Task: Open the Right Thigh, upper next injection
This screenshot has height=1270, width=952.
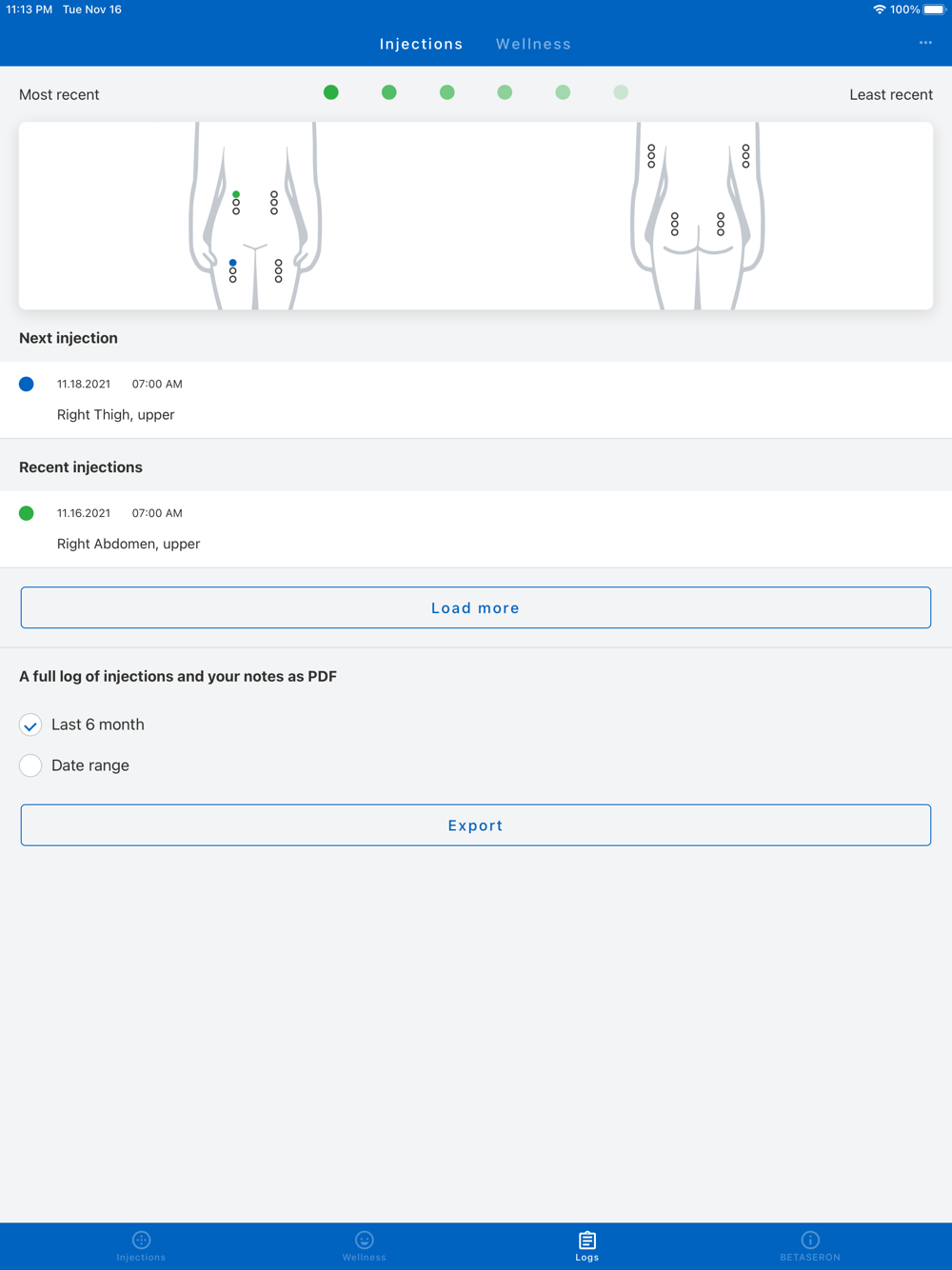Action: point(116,414)
